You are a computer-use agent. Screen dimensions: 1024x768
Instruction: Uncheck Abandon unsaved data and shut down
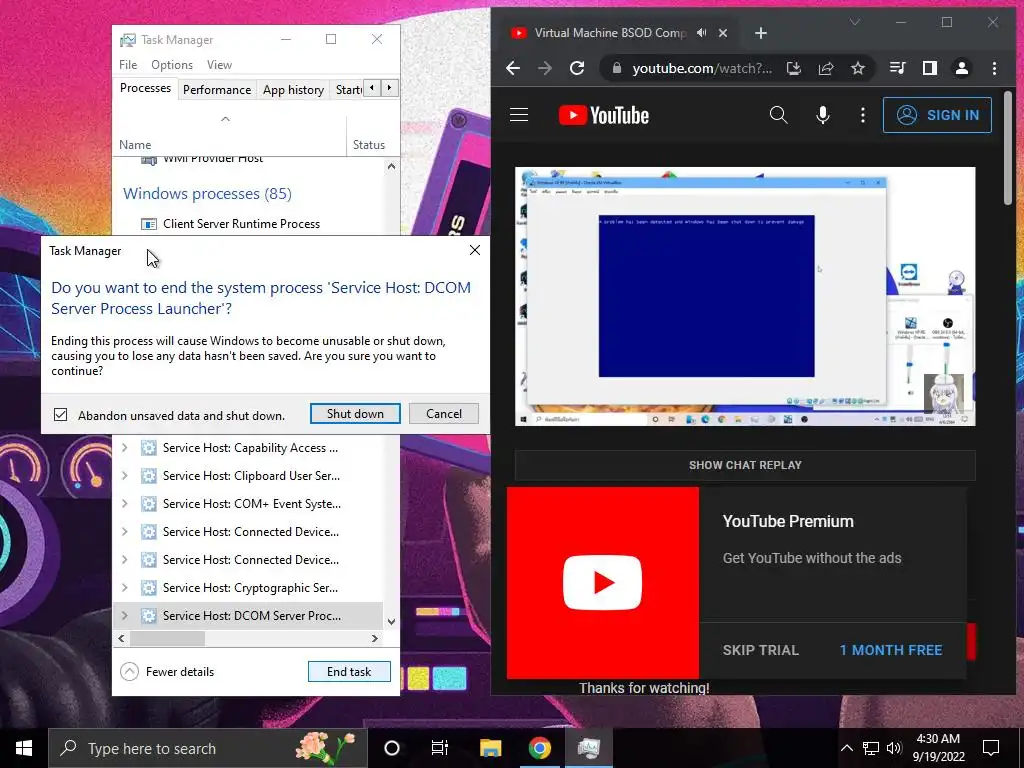tap(61, 415)
